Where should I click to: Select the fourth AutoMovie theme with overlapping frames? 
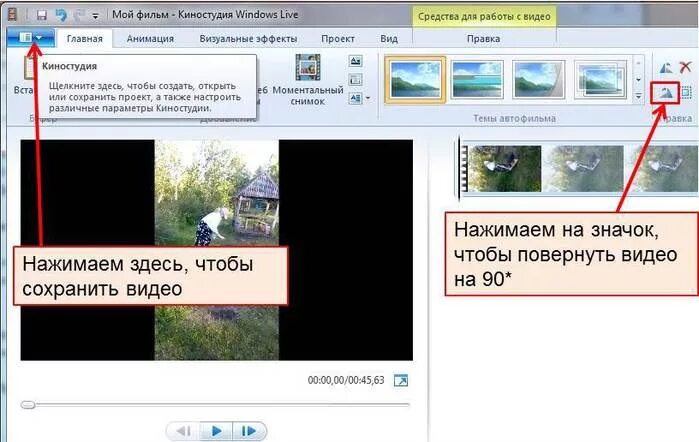600,80
